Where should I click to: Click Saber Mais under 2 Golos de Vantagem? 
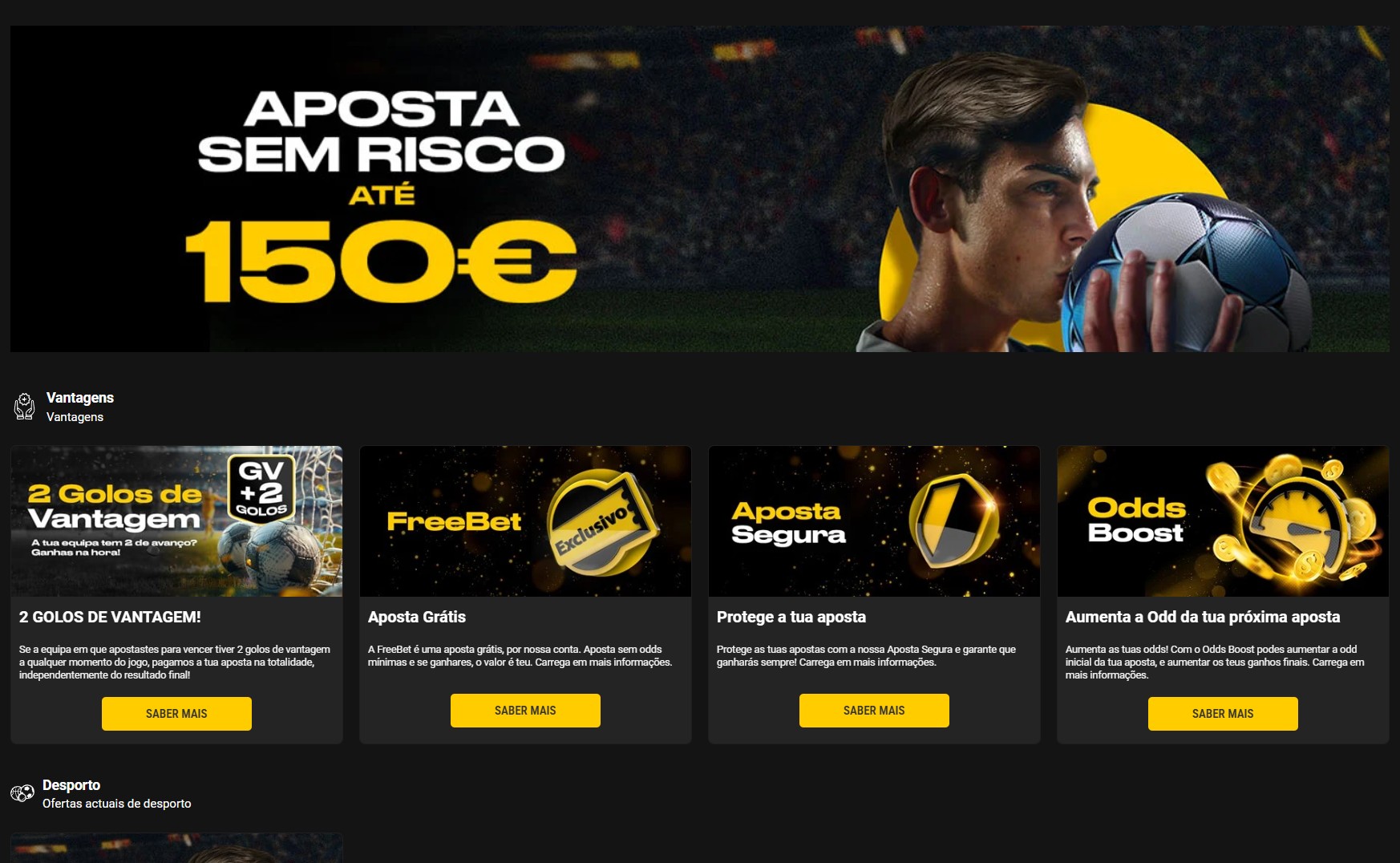[176, 714]
